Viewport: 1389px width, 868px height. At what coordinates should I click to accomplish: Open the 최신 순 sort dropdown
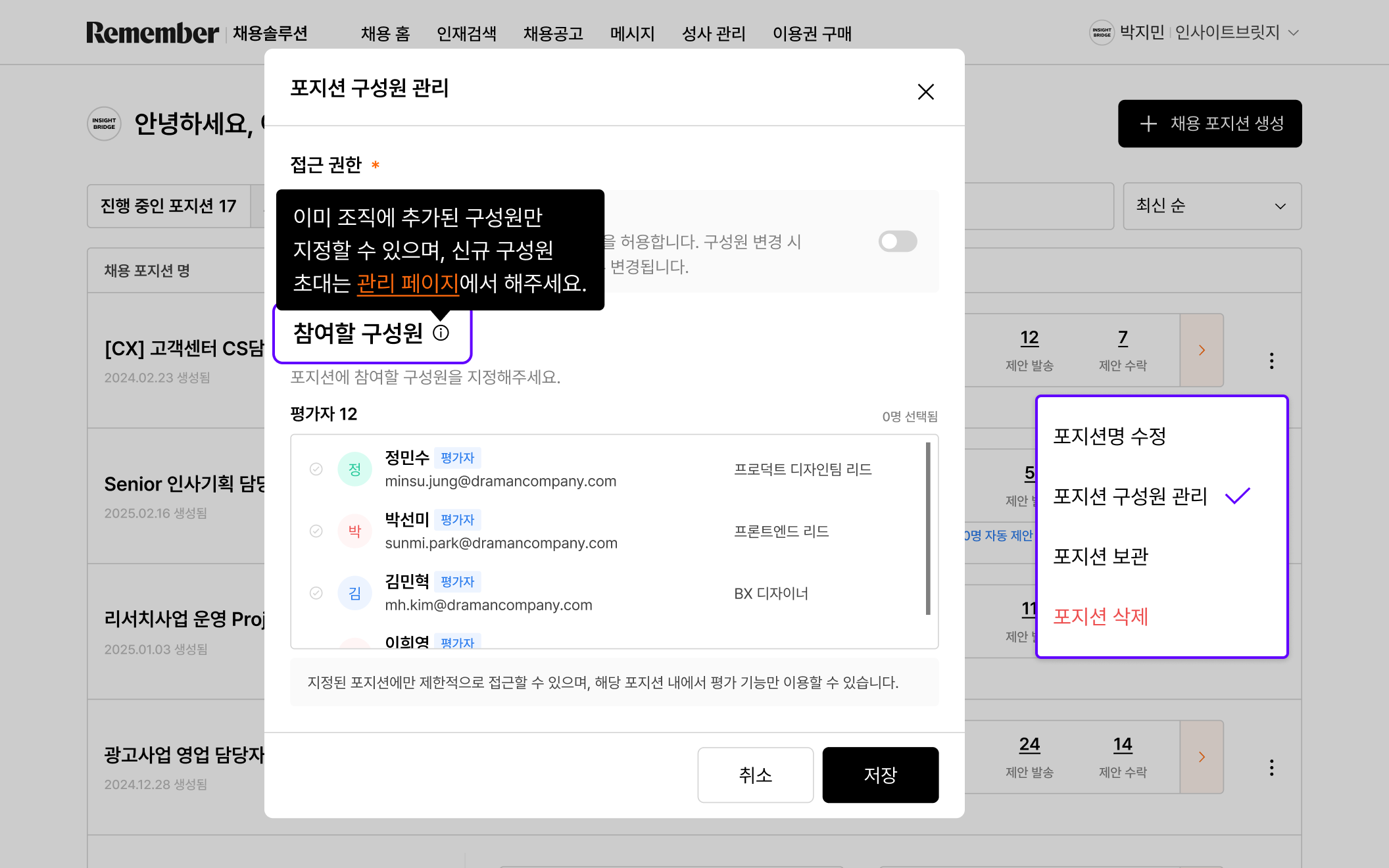point(1211,206)
